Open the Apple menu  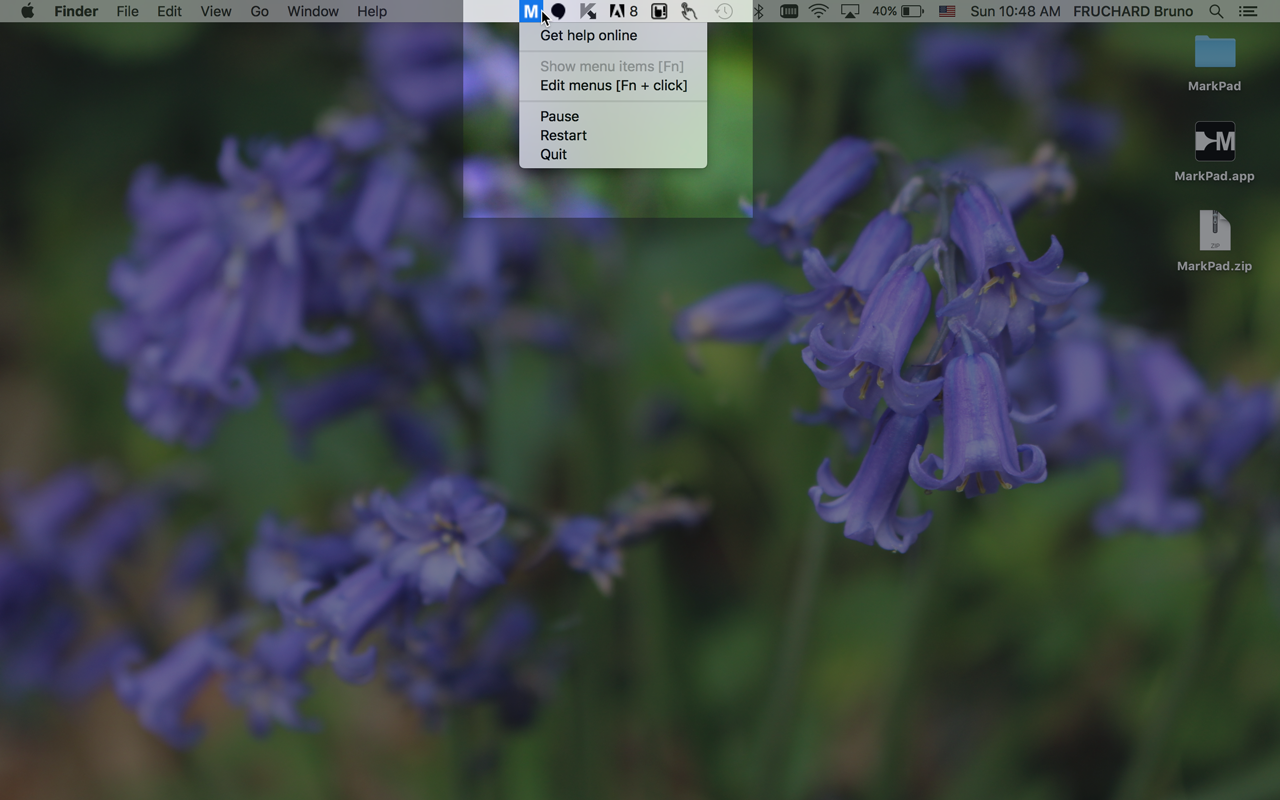click(27, 11)
